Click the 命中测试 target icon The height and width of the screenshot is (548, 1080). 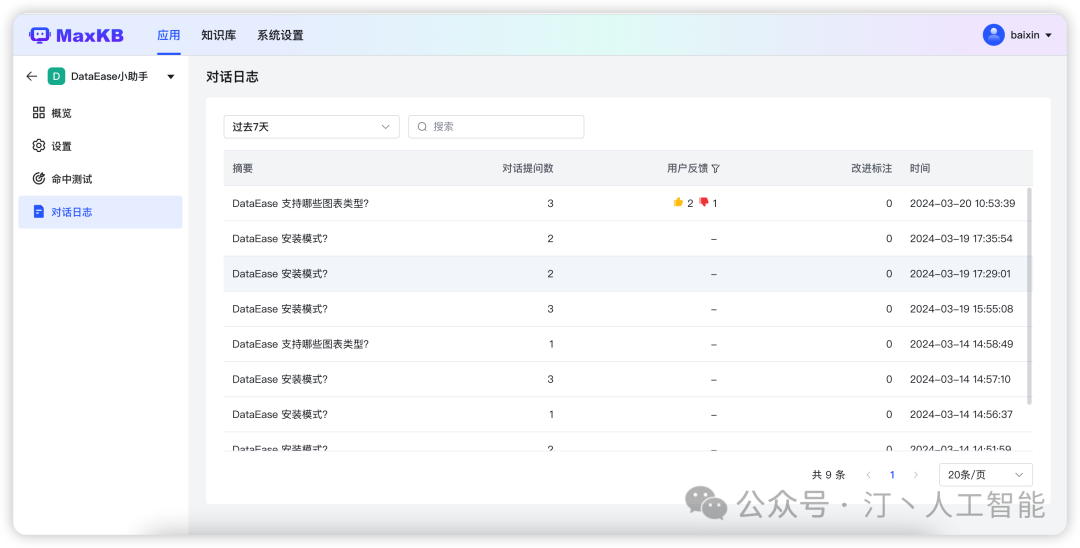point(39,179)
